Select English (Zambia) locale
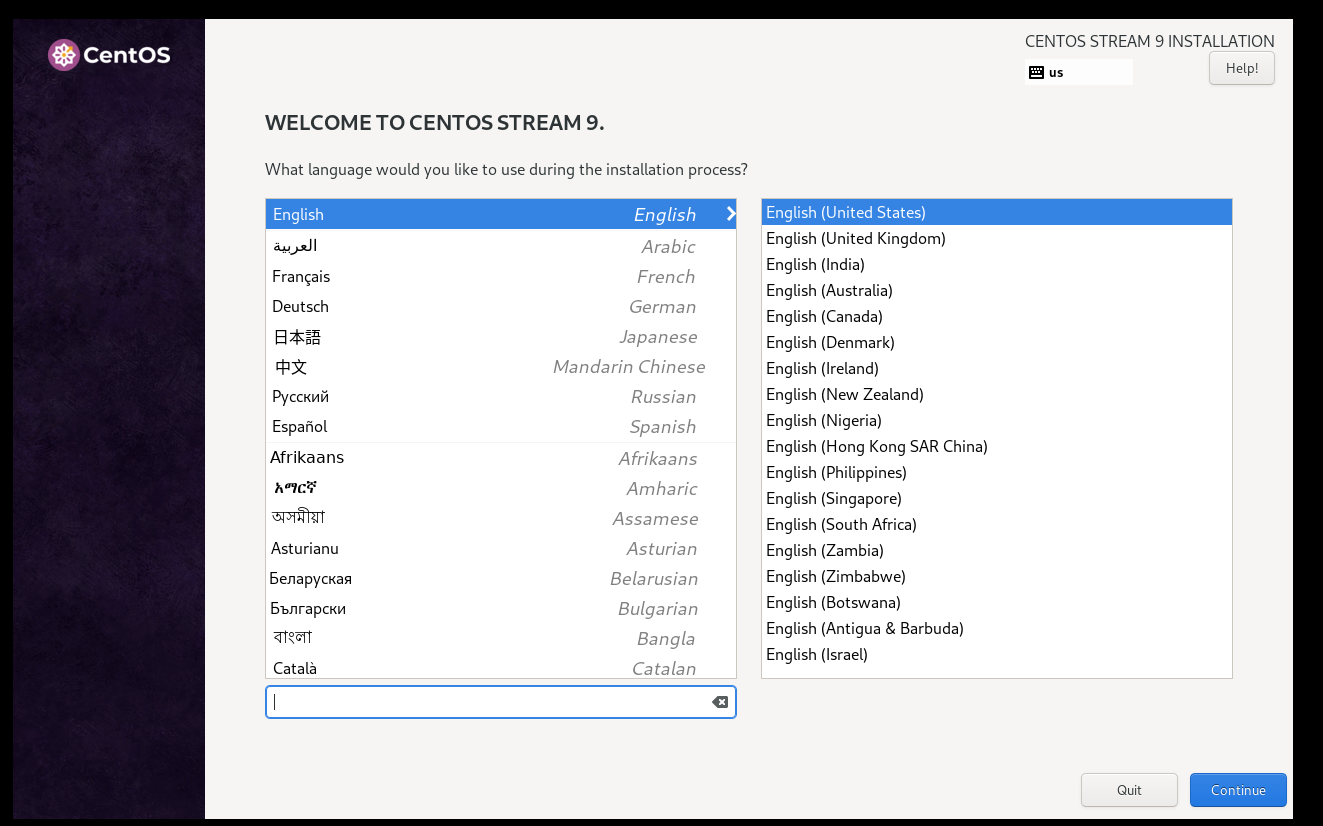The height and width of the screenshot is (826, 1323). (997, 550)
